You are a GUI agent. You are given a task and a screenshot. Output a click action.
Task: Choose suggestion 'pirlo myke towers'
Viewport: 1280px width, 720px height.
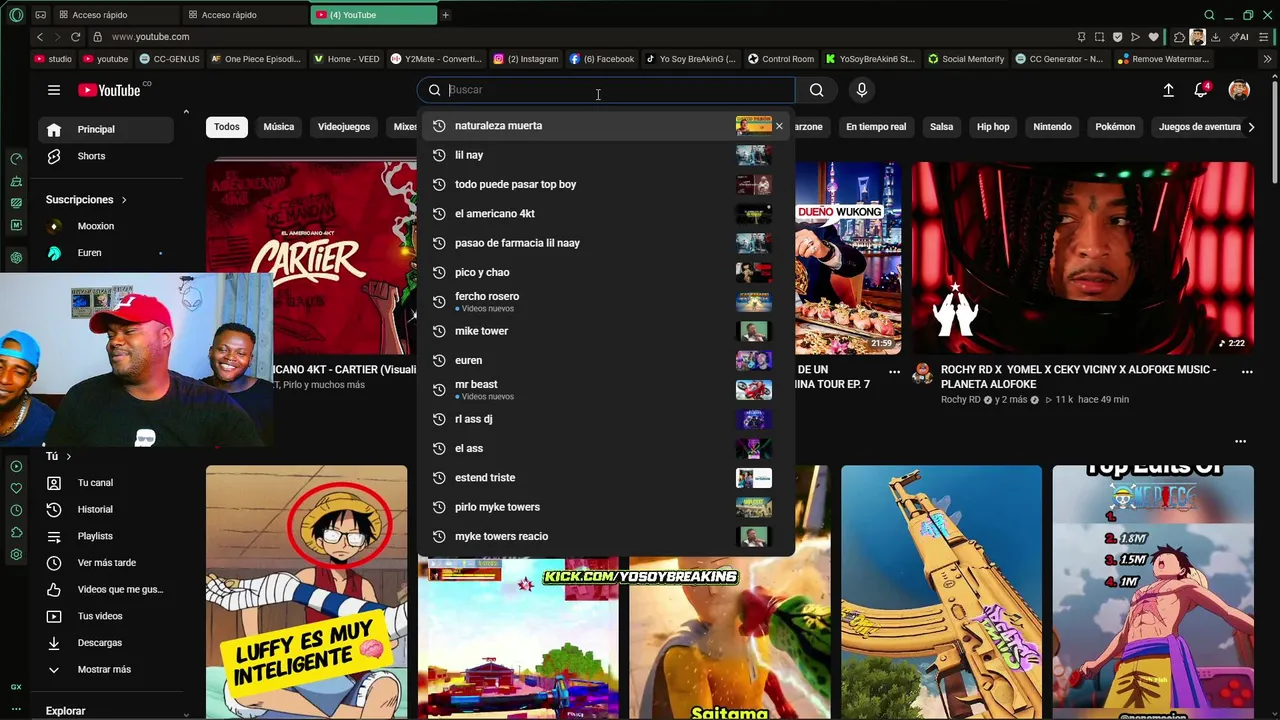point(606,507)
